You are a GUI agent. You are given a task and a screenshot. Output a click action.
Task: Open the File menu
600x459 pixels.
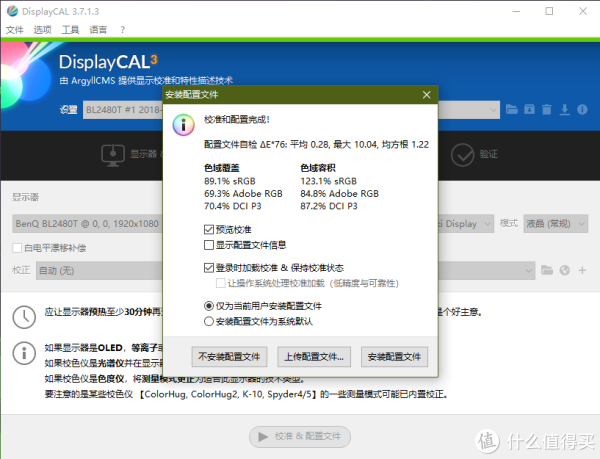coord(15,30)
